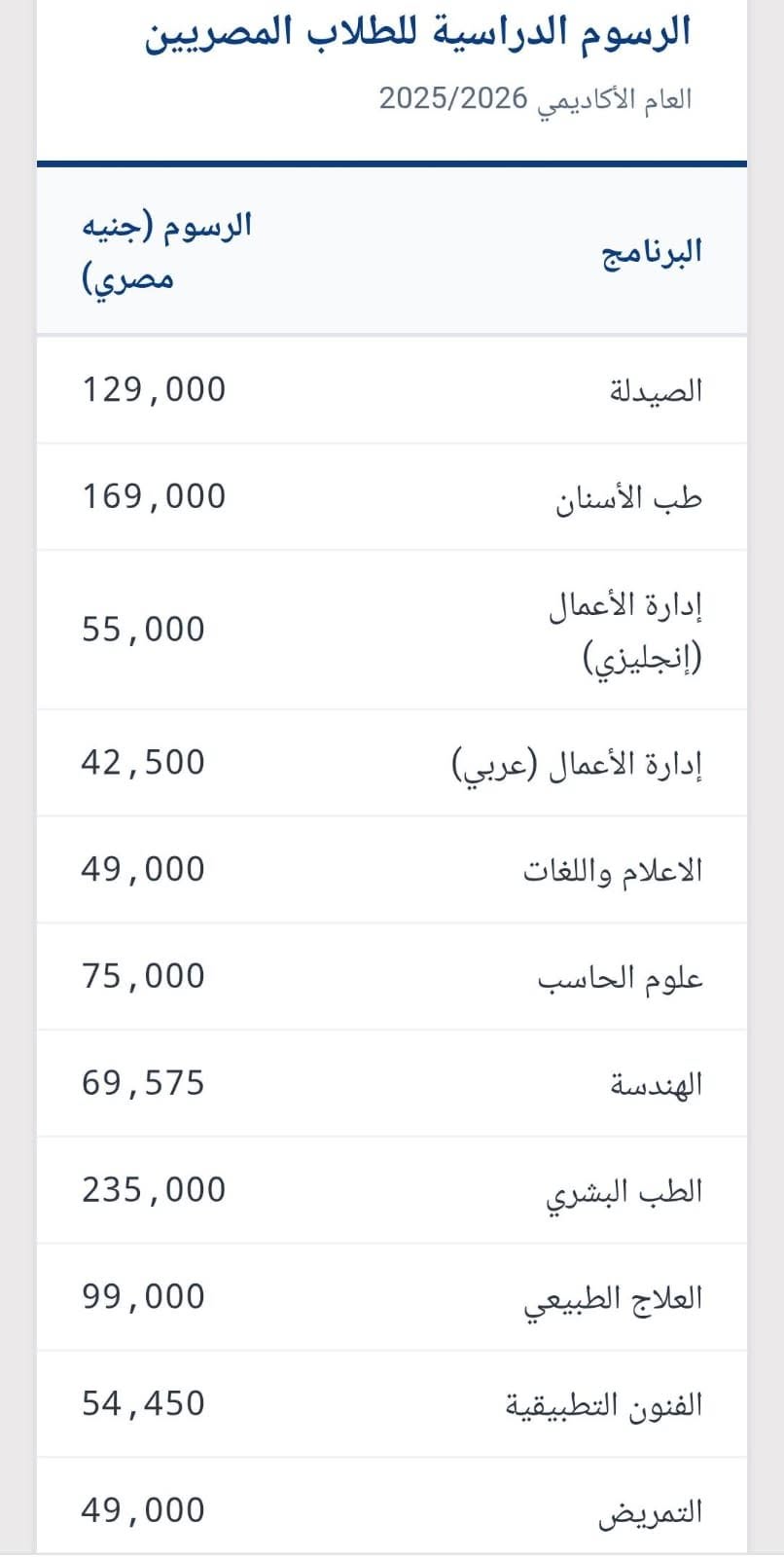Select the العلاج الطبيعي row
Screen dimensions: 784x1557
coord(392,1297)
